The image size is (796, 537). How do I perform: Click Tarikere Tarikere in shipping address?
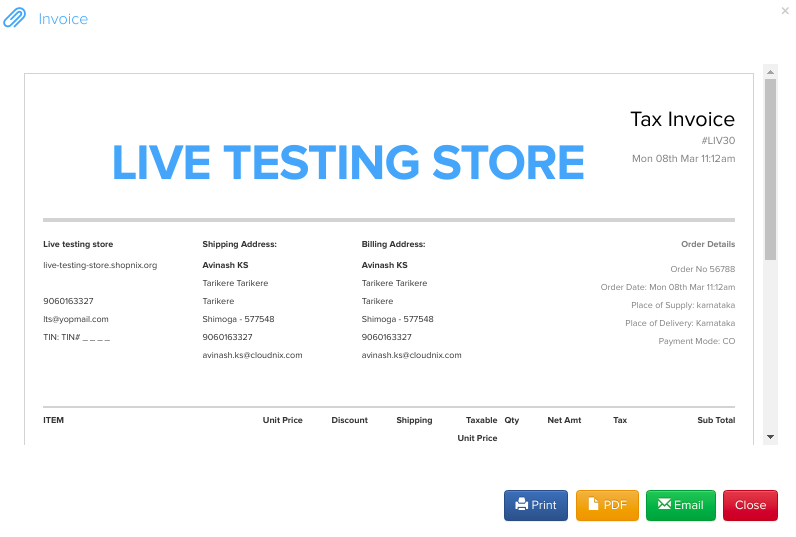tap(235, 283)
